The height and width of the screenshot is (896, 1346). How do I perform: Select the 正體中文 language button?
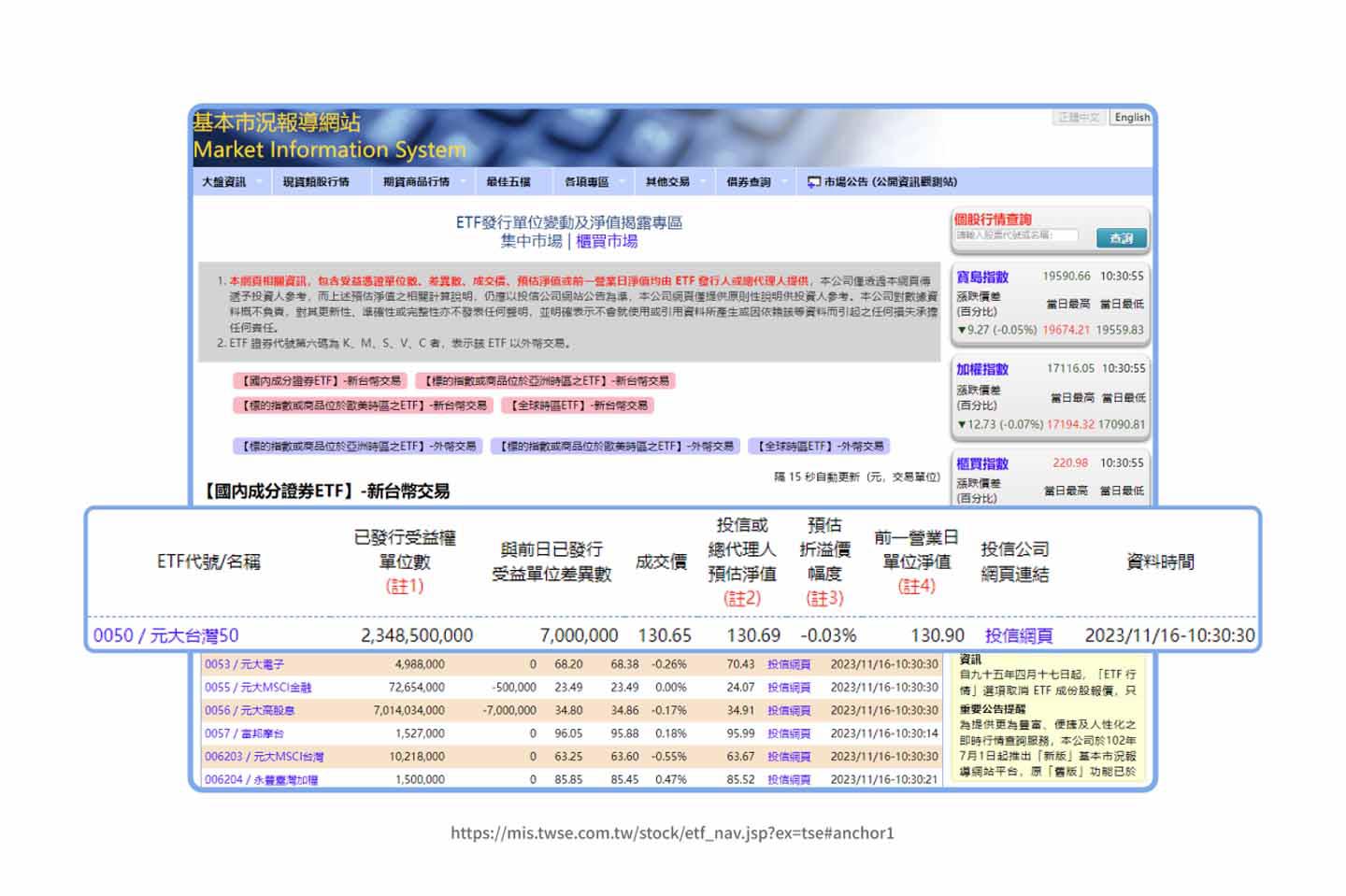1079,117
